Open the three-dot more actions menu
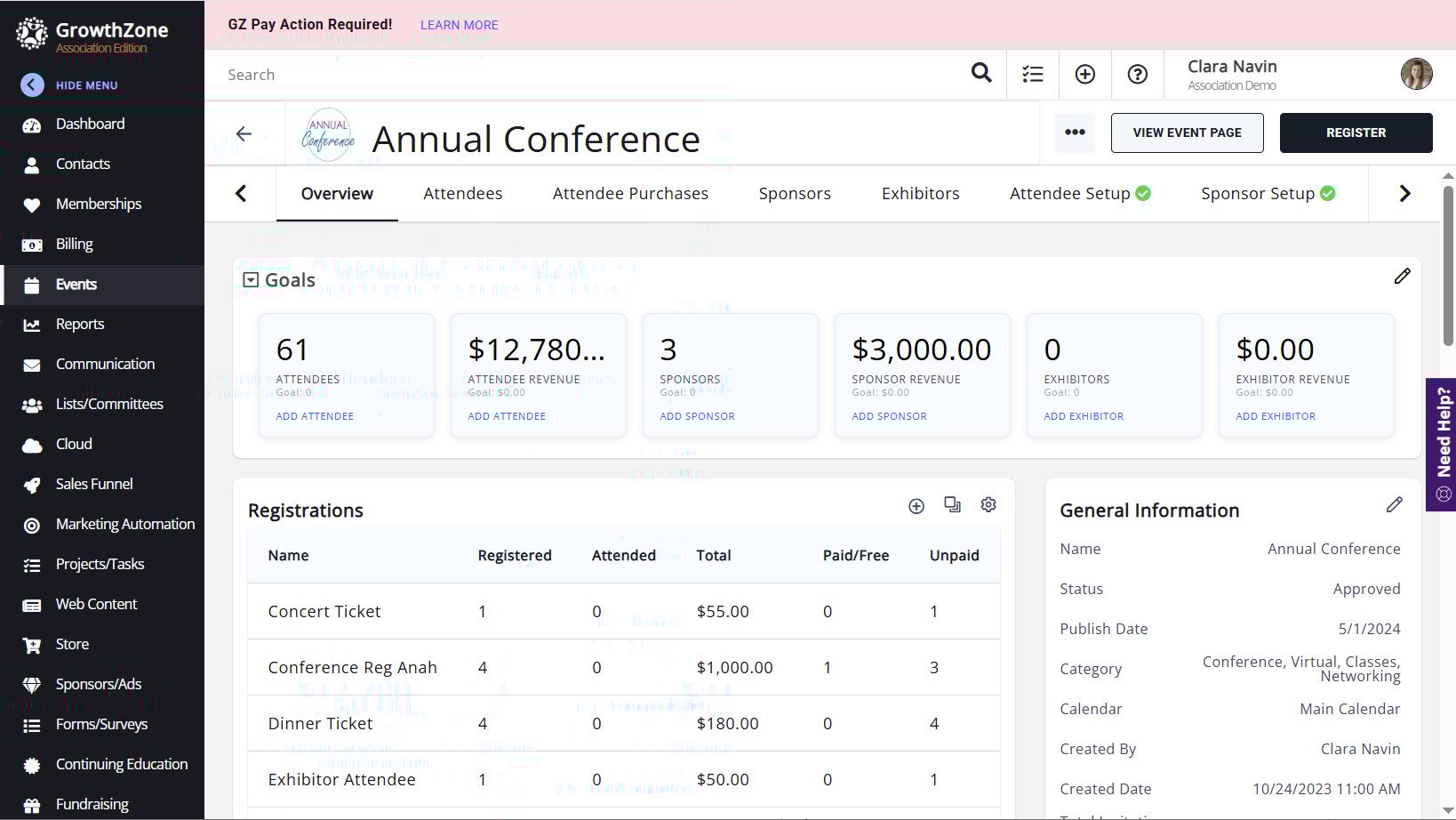Image resolution: width=1456 pixels, height=820 pixels. [1075, 133]
